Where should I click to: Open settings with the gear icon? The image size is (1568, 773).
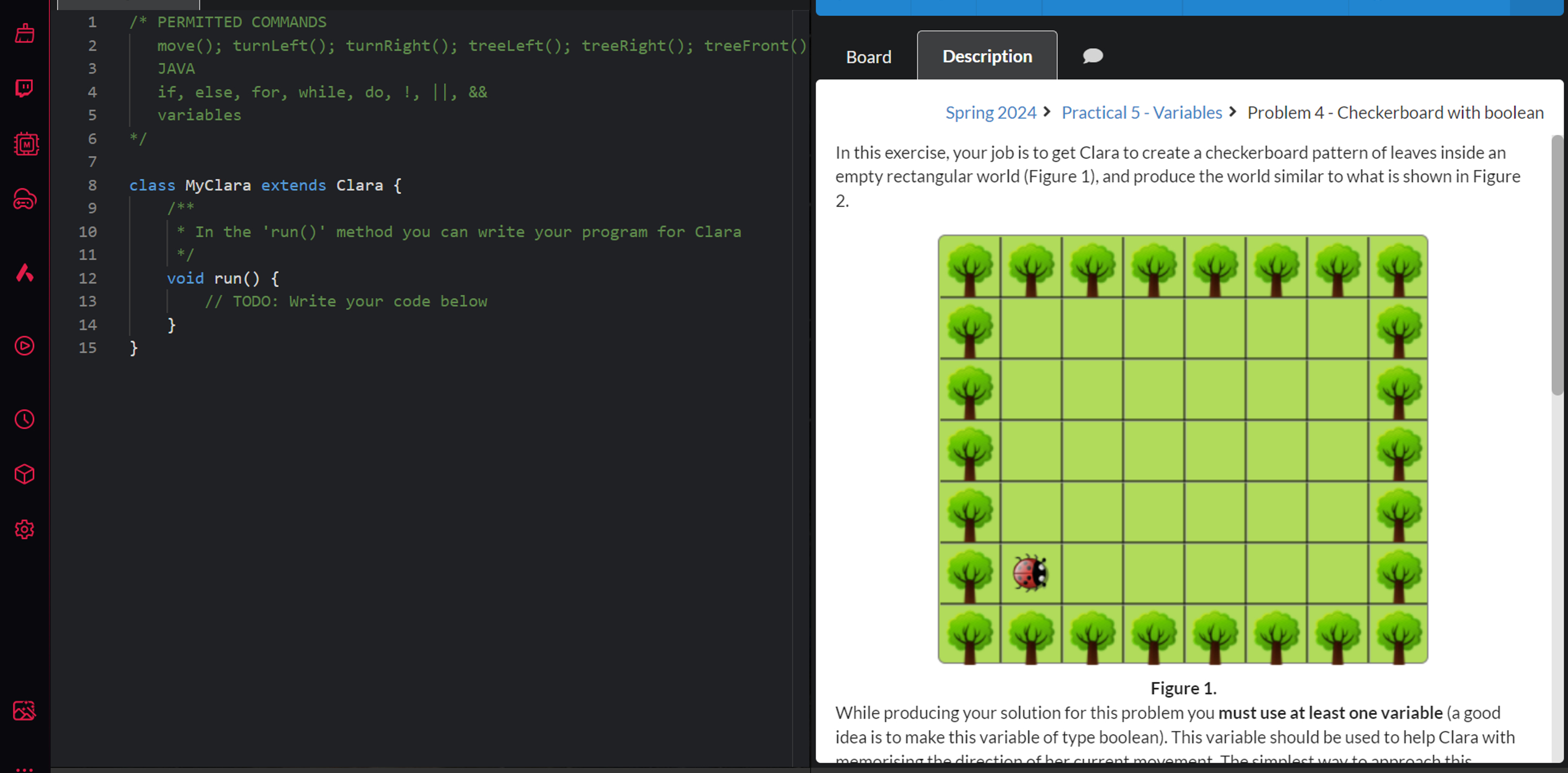24,529
